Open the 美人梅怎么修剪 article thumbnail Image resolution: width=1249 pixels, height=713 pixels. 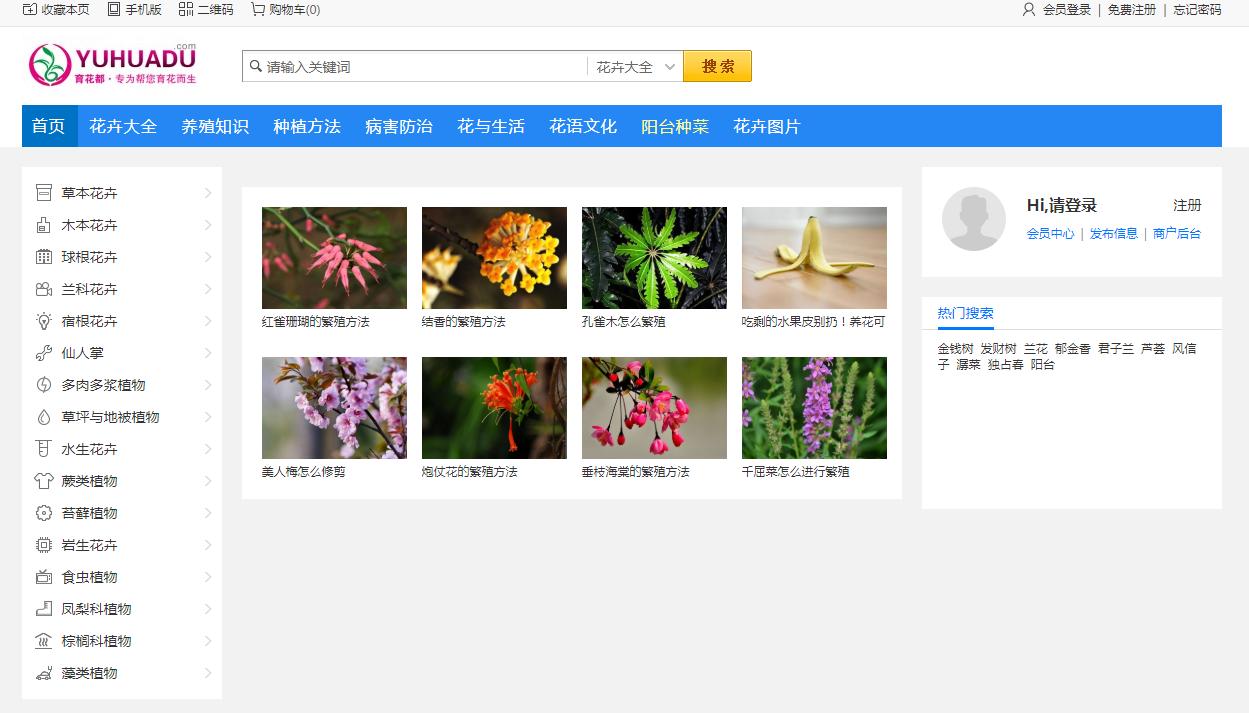point(334,407)
